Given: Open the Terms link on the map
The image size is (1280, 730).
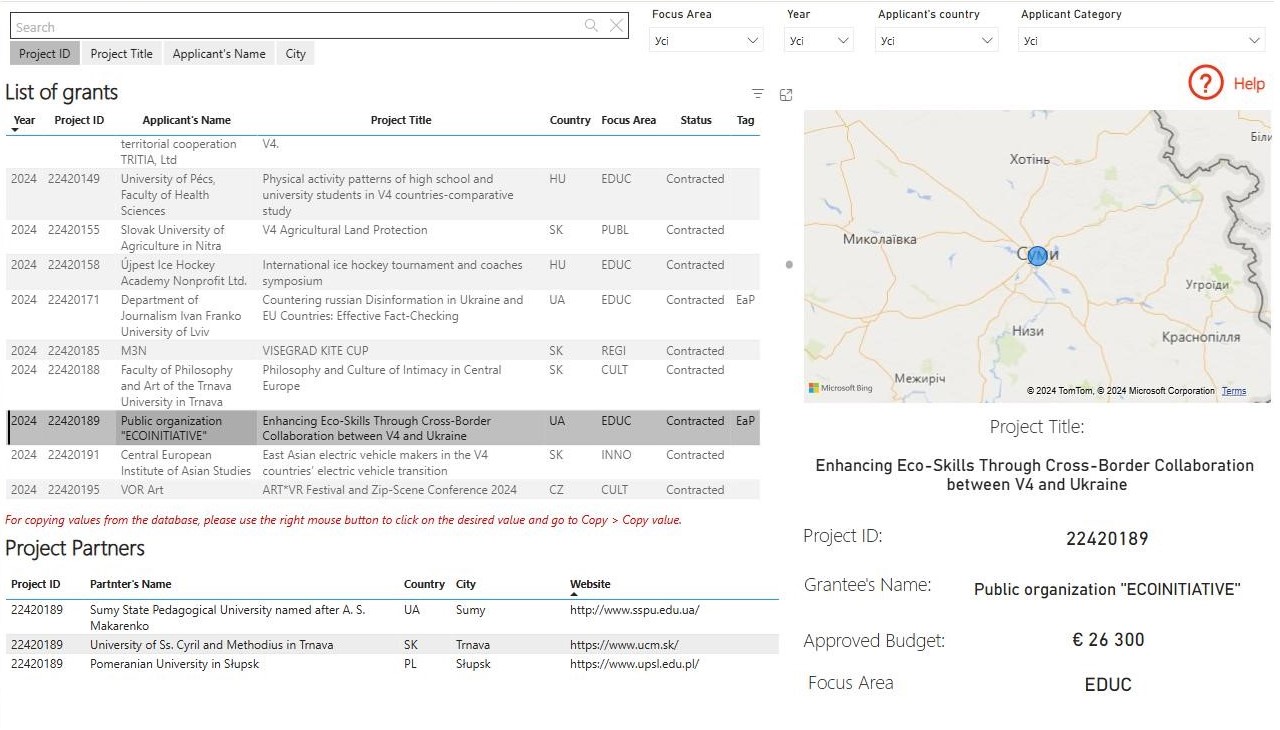Looking at the screenshot, I should [x=1234, y=391].
